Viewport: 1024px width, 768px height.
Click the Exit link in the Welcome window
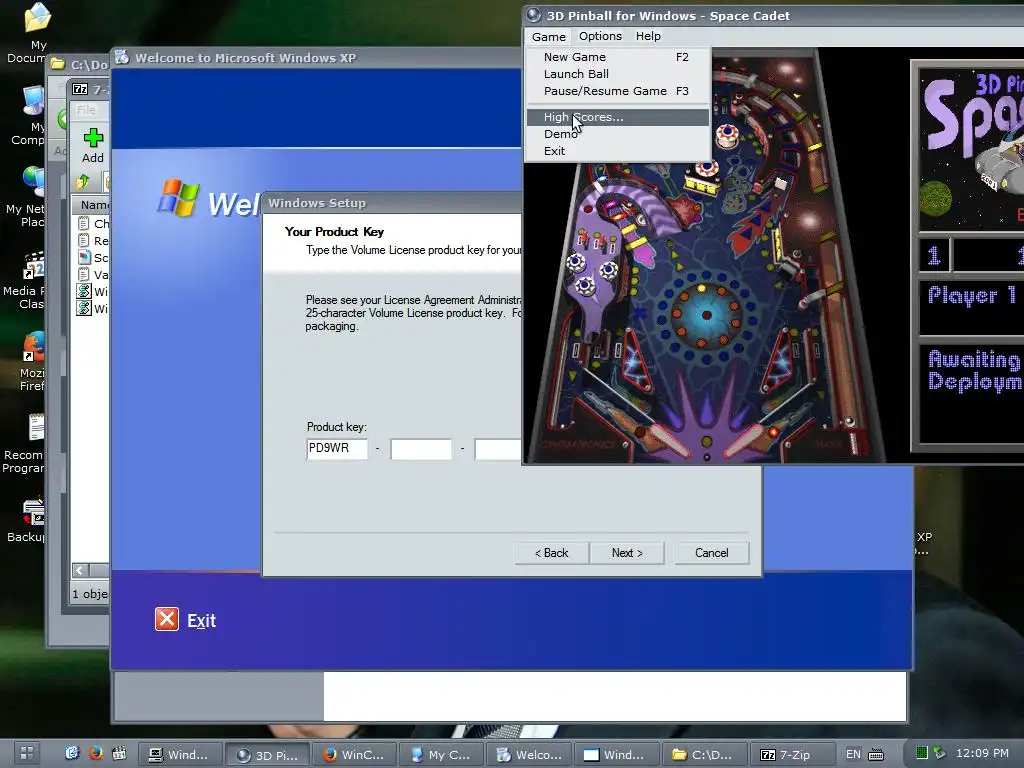coord(201,620)
